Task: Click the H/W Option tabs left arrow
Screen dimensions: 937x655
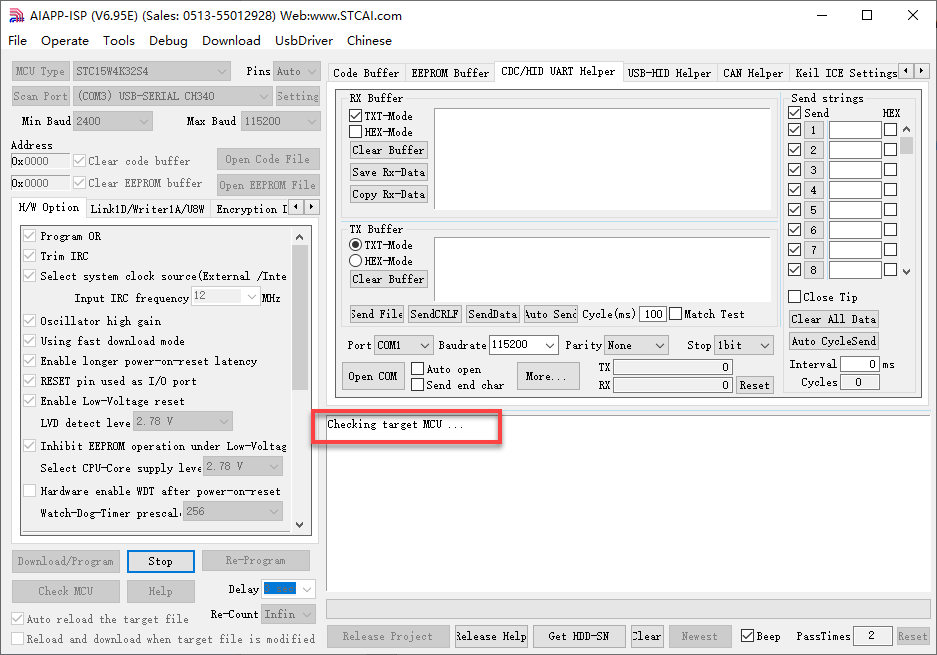Action: tap(298, 207)
